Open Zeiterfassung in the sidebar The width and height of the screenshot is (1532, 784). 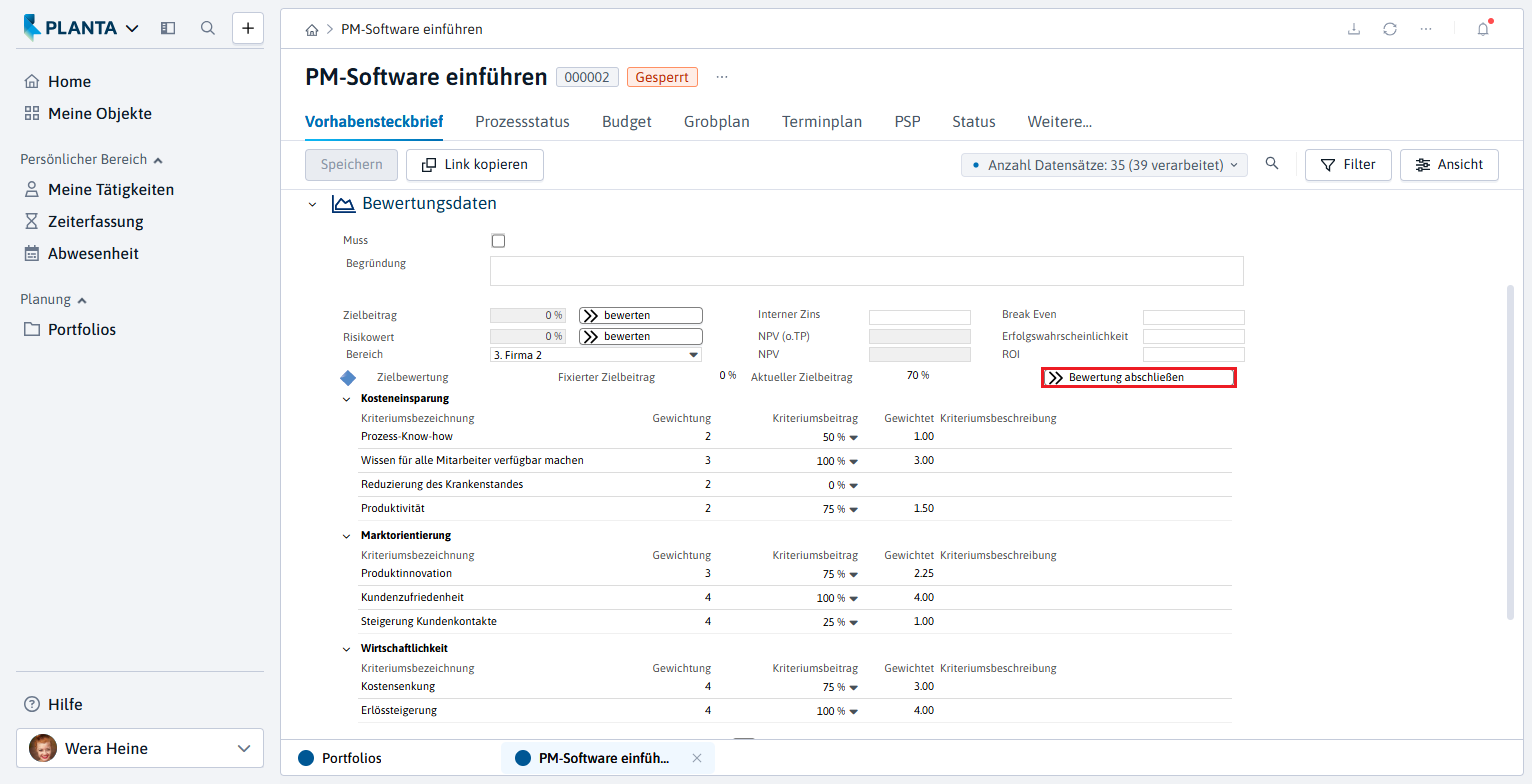[84, 222]
